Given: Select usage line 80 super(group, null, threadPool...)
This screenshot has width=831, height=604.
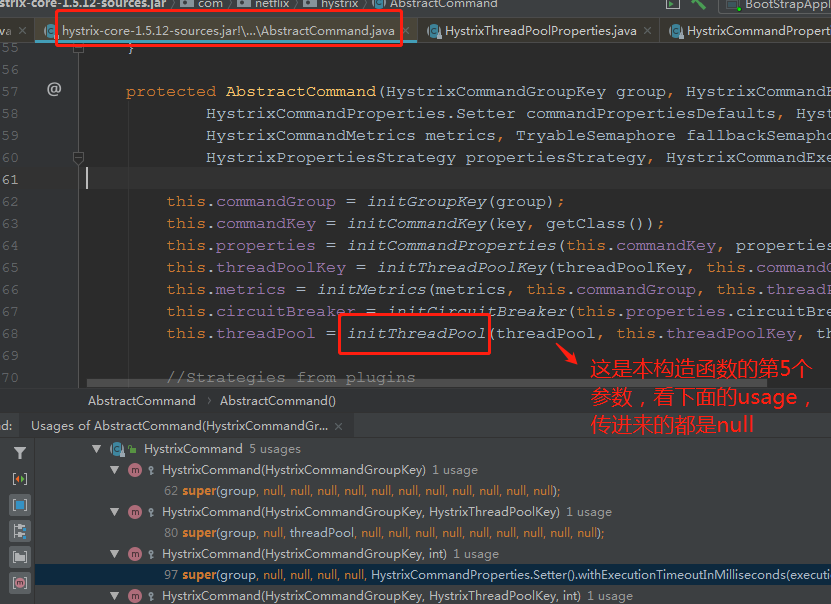Looking at the screenshot, I should (384, 533).
